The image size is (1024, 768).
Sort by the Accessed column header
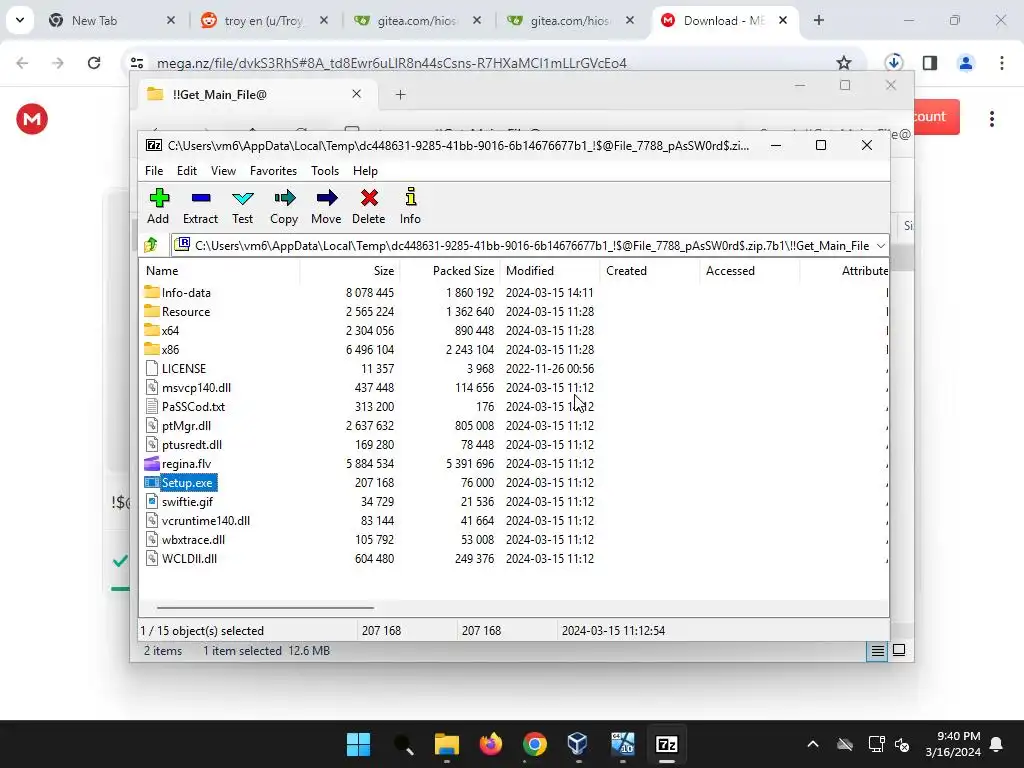(x=750, y=270)
